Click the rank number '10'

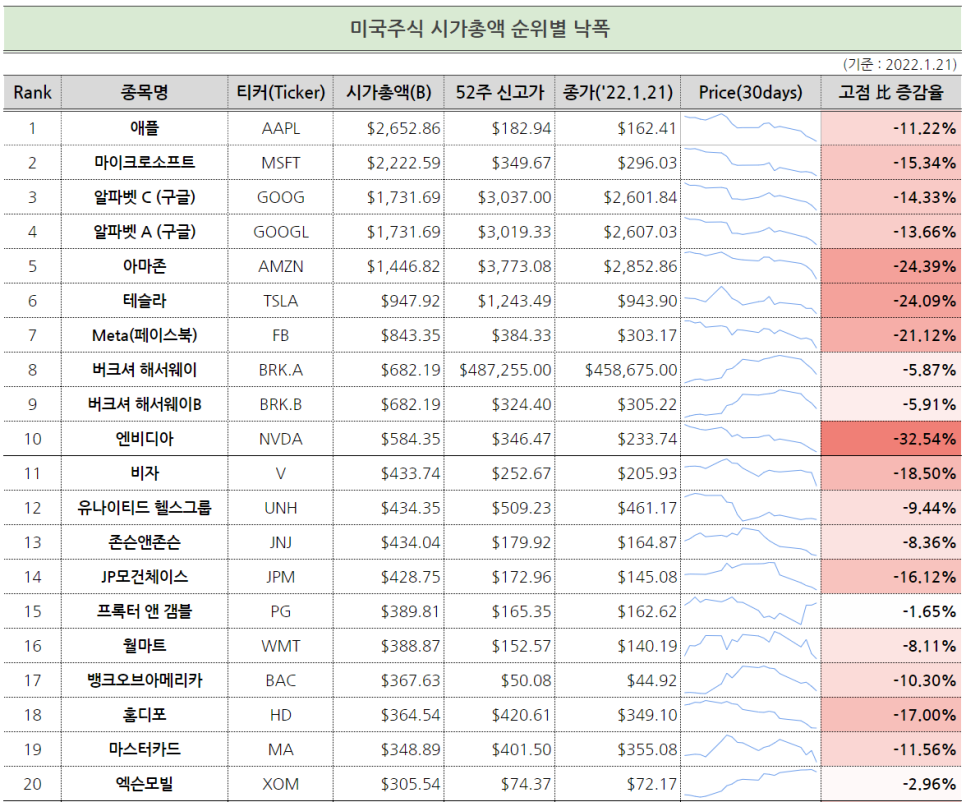click(33, 439)
